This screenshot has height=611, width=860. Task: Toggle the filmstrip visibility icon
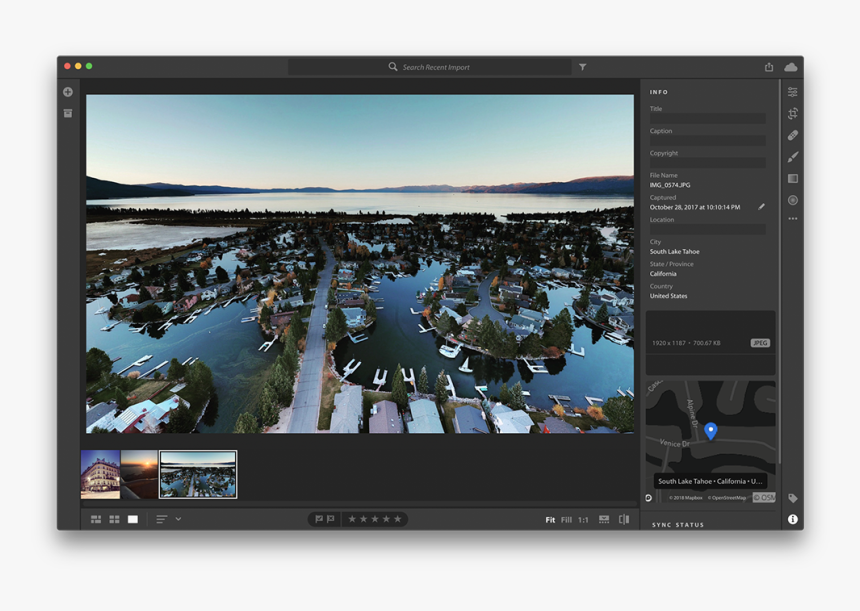tap(604, 519)
